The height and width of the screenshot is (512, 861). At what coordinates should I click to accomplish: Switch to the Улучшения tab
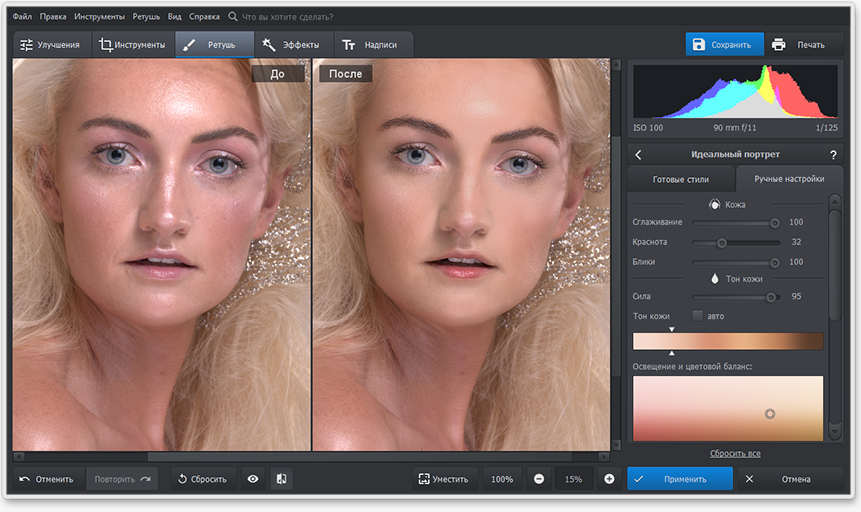coord(51,44)
